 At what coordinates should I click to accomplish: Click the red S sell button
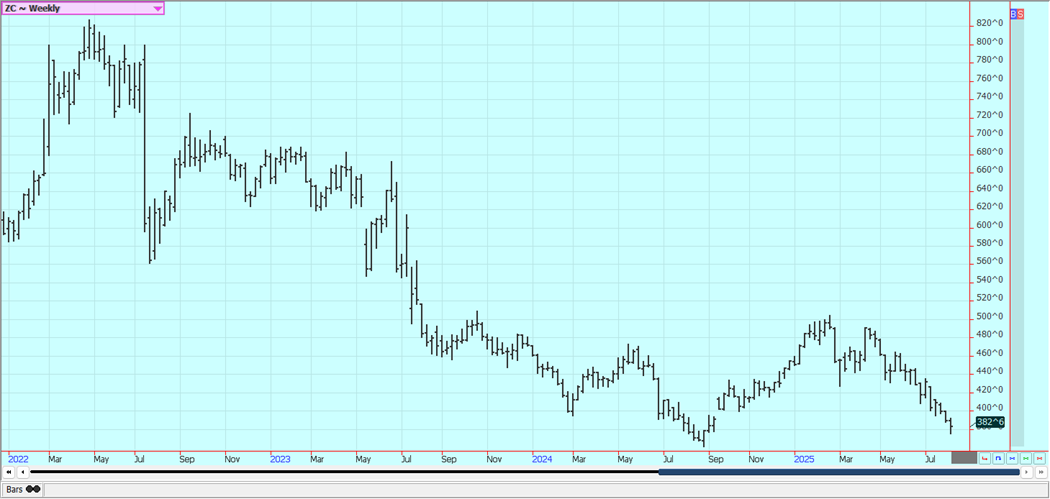click(x=1021, y=13)
